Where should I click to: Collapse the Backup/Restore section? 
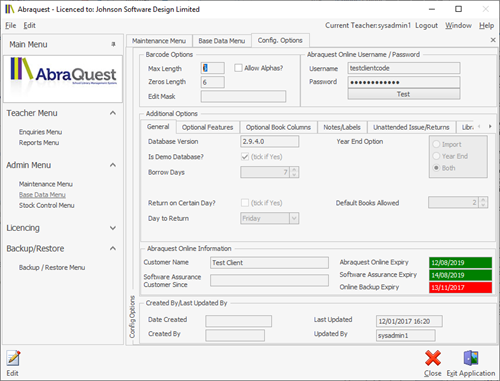coord(113,248)
